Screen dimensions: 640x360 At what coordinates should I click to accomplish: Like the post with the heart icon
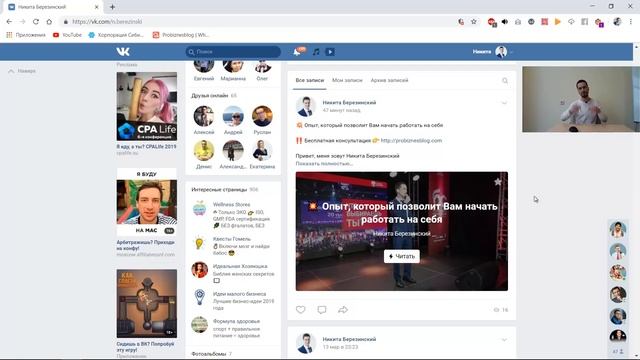click(301, 310)
